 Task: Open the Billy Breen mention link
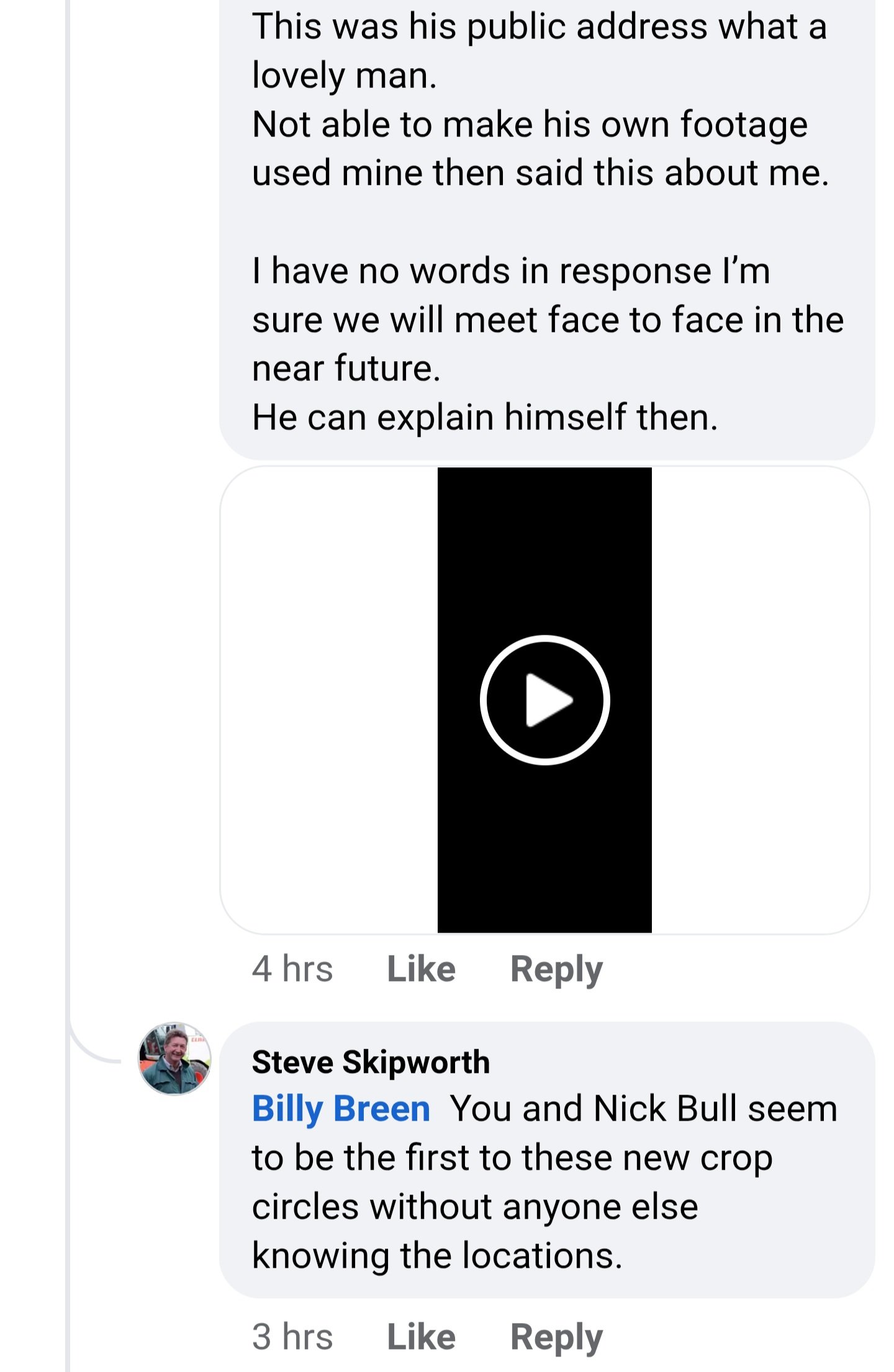(x=341, y=1109)
